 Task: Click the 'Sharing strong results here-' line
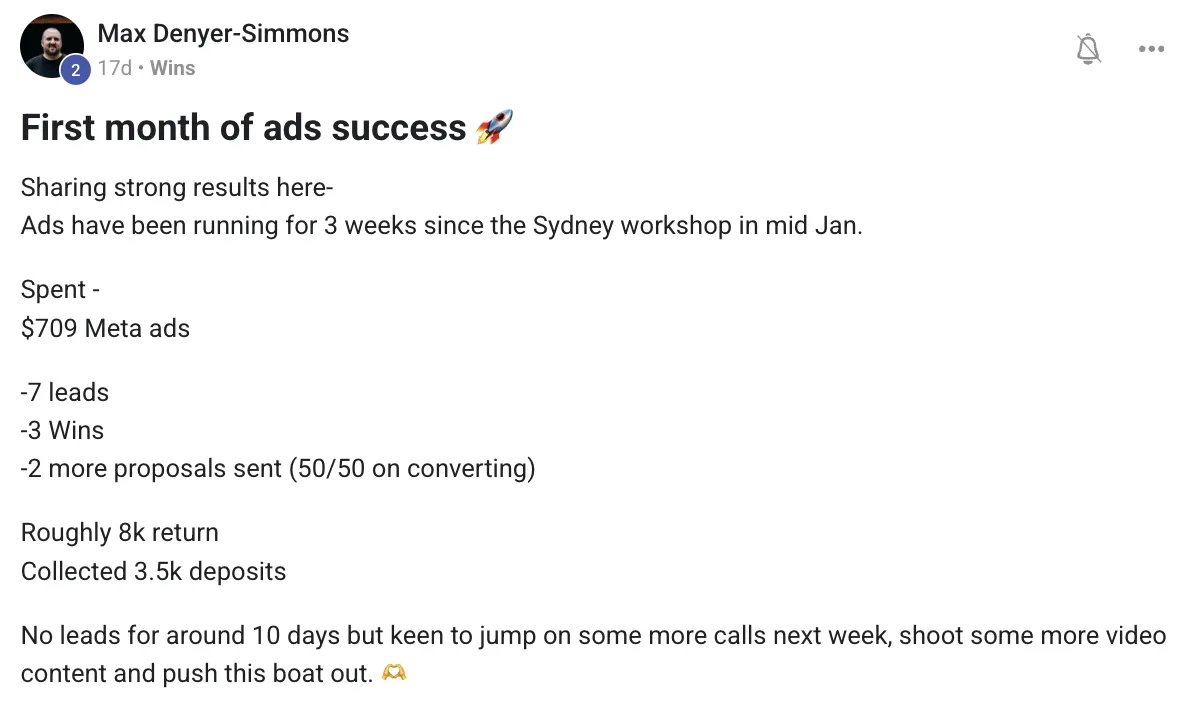(176, 187)
